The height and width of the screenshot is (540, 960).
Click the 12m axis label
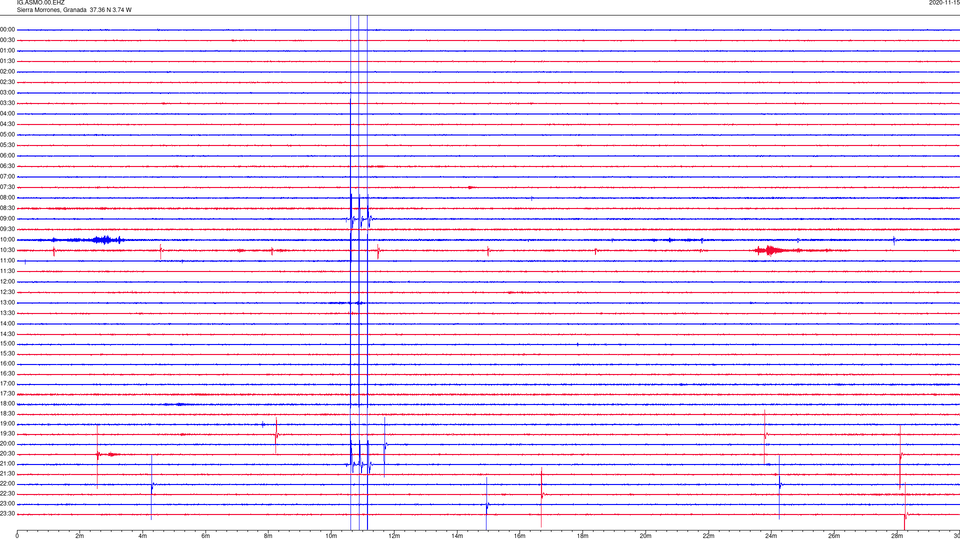[x=394, y=536]
